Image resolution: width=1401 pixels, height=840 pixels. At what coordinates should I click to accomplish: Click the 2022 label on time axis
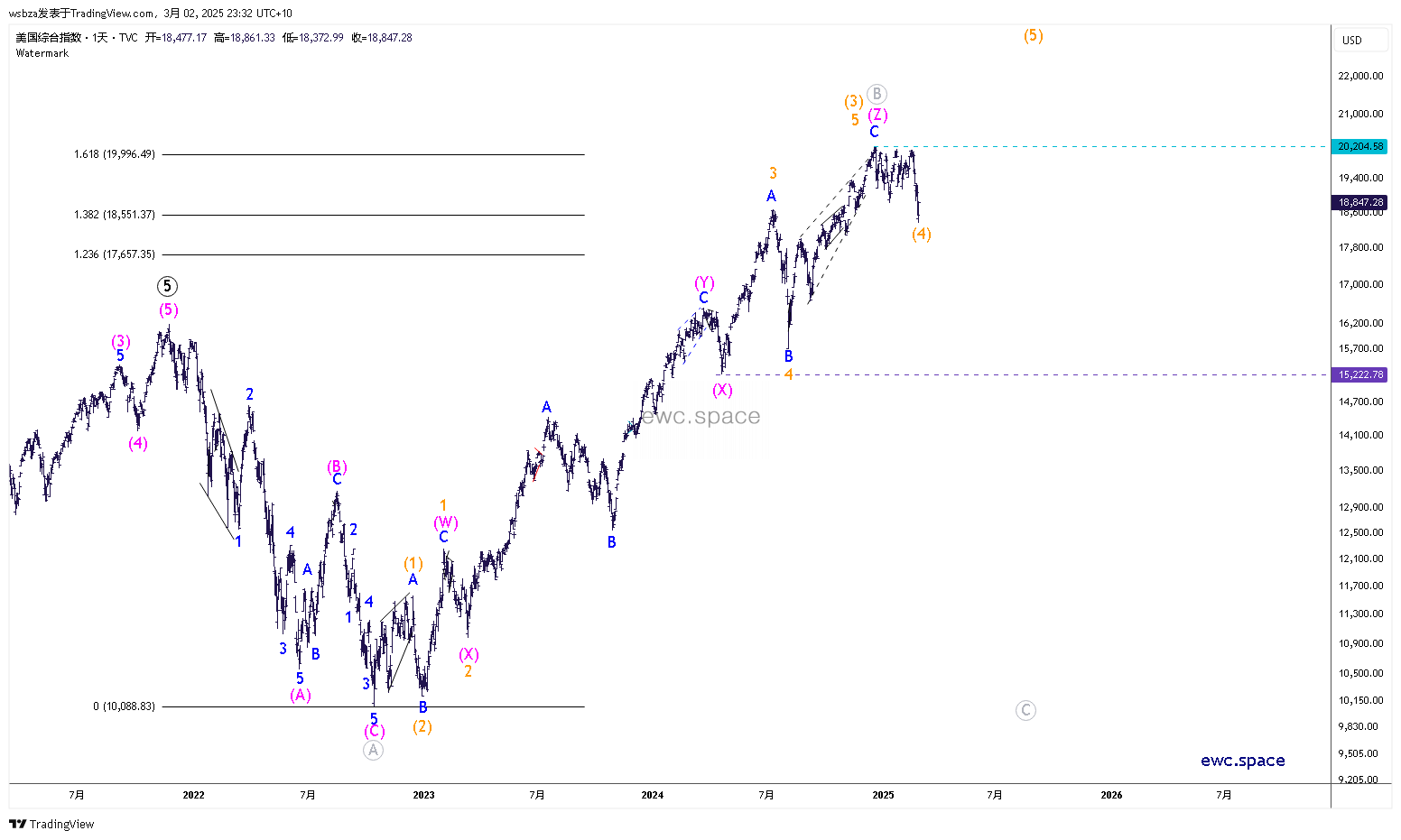coord(193,795)
